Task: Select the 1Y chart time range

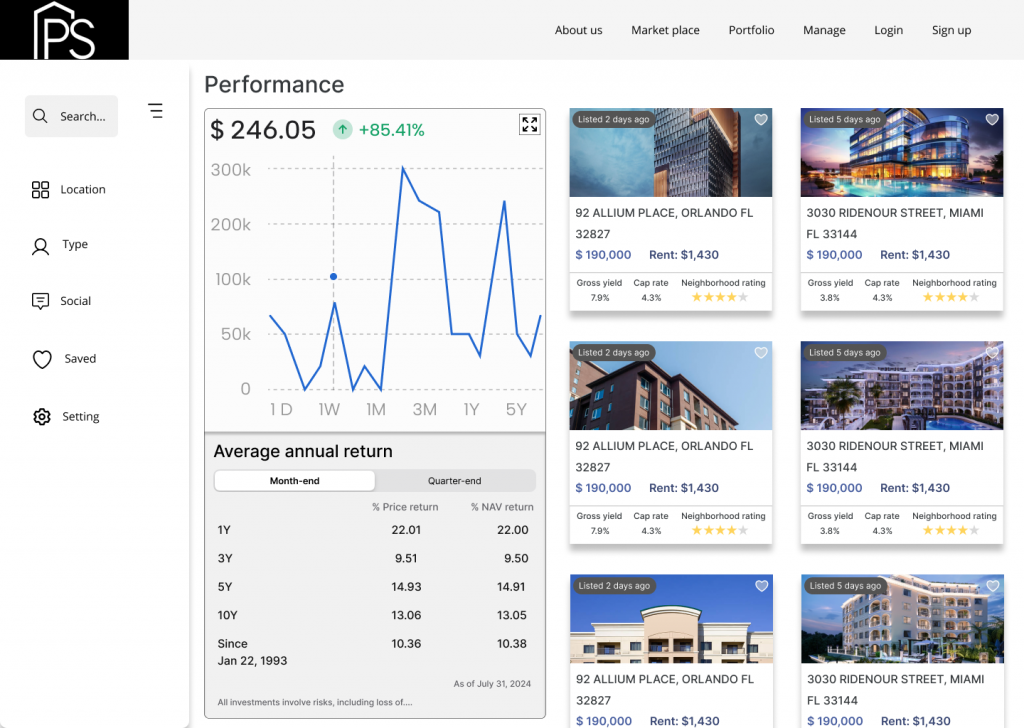Action: 471,409
